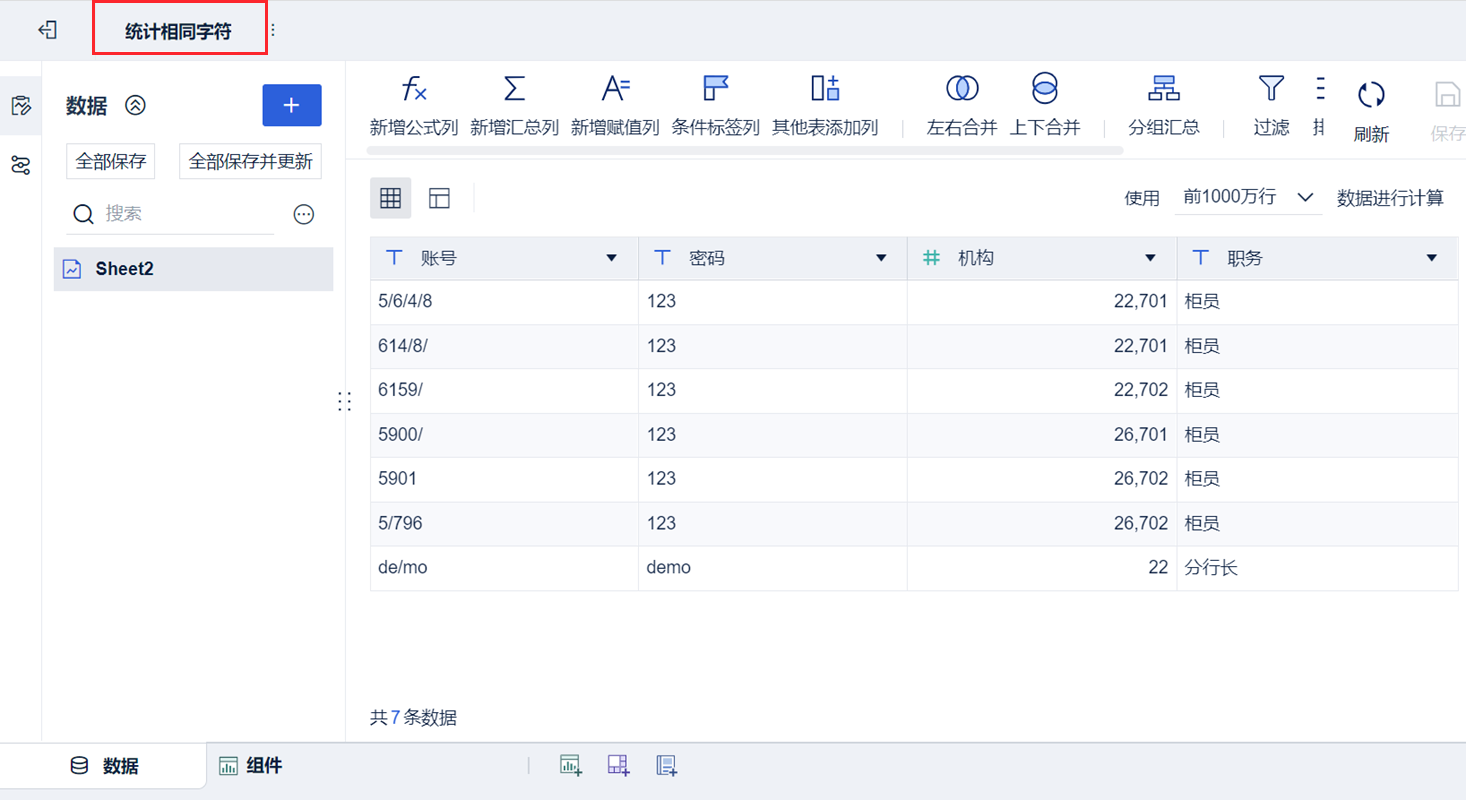The height and width of the screenshot is (800, 1466).
Task: Click 左右合并 tool
Action: pos(962,105)
